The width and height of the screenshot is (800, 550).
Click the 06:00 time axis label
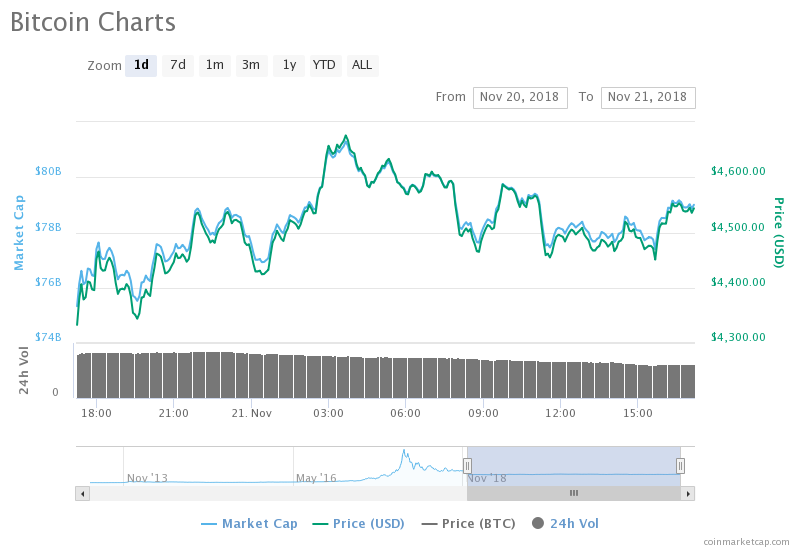click(x=406, y=413)
